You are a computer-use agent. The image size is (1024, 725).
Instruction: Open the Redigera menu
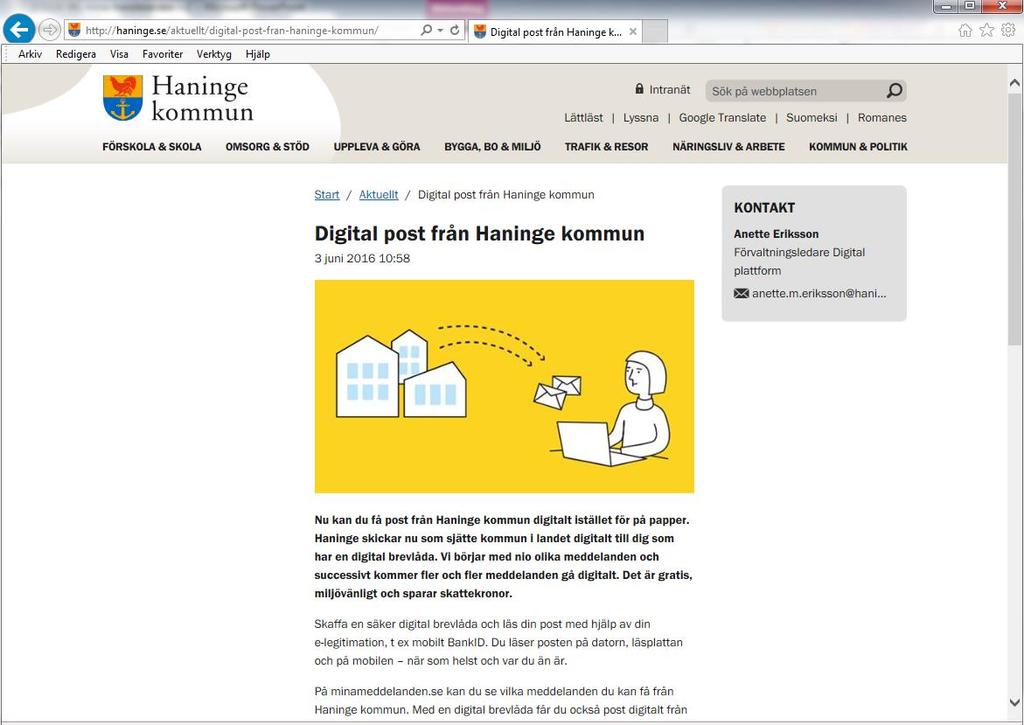pyautogui.click(x=76, y=54)
